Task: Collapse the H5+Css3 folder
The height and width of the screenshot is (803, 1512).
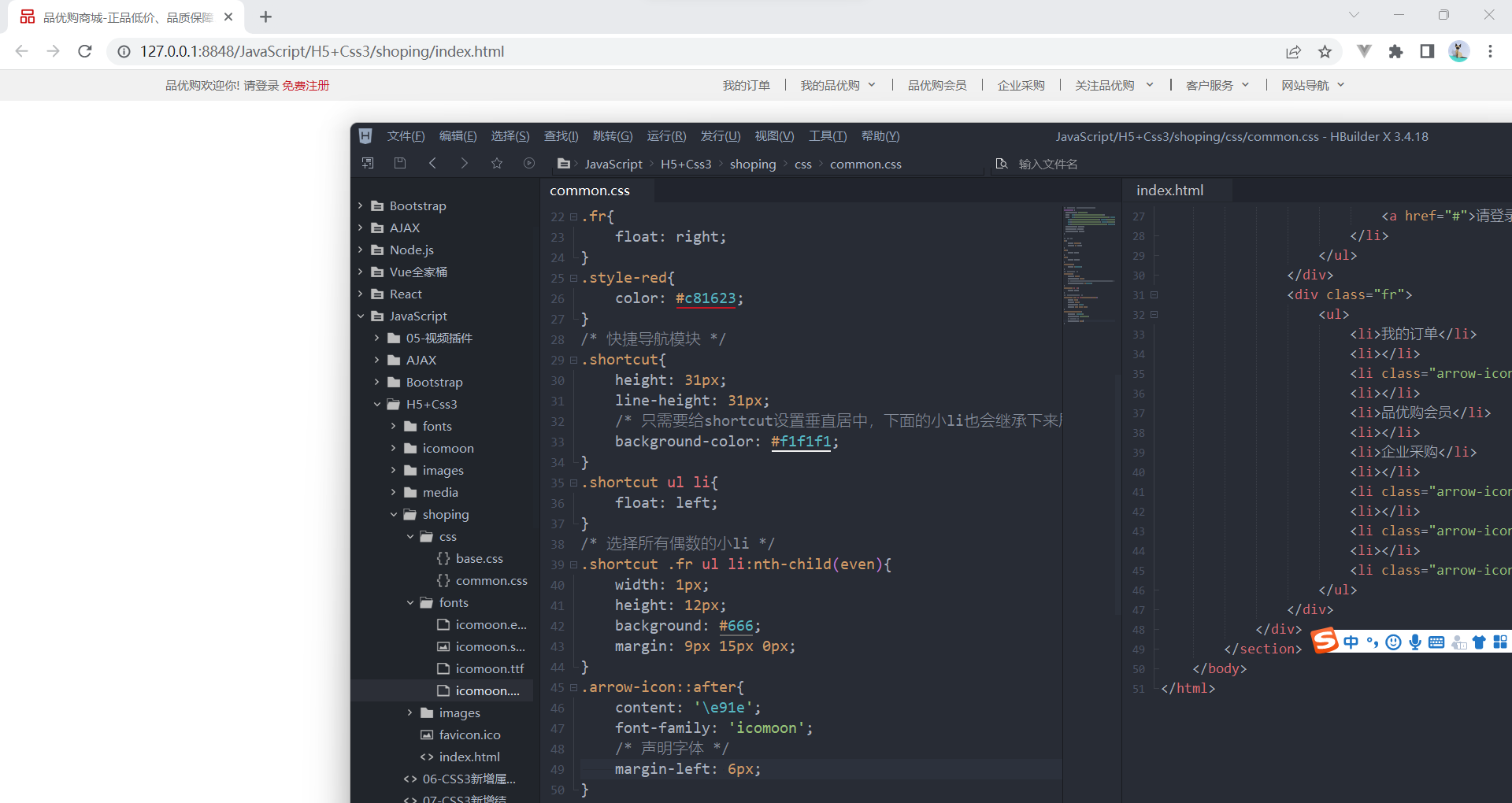Action: click(x=378, y=404)
